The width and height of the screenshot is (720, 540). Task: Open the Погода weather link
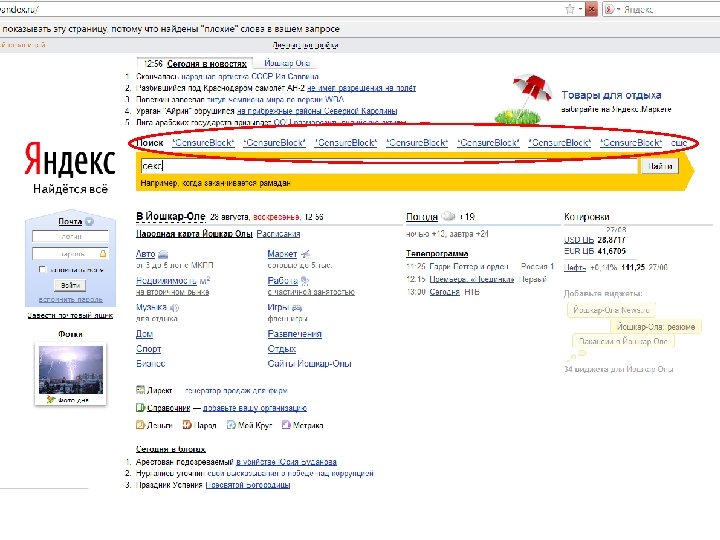(422, 217)
